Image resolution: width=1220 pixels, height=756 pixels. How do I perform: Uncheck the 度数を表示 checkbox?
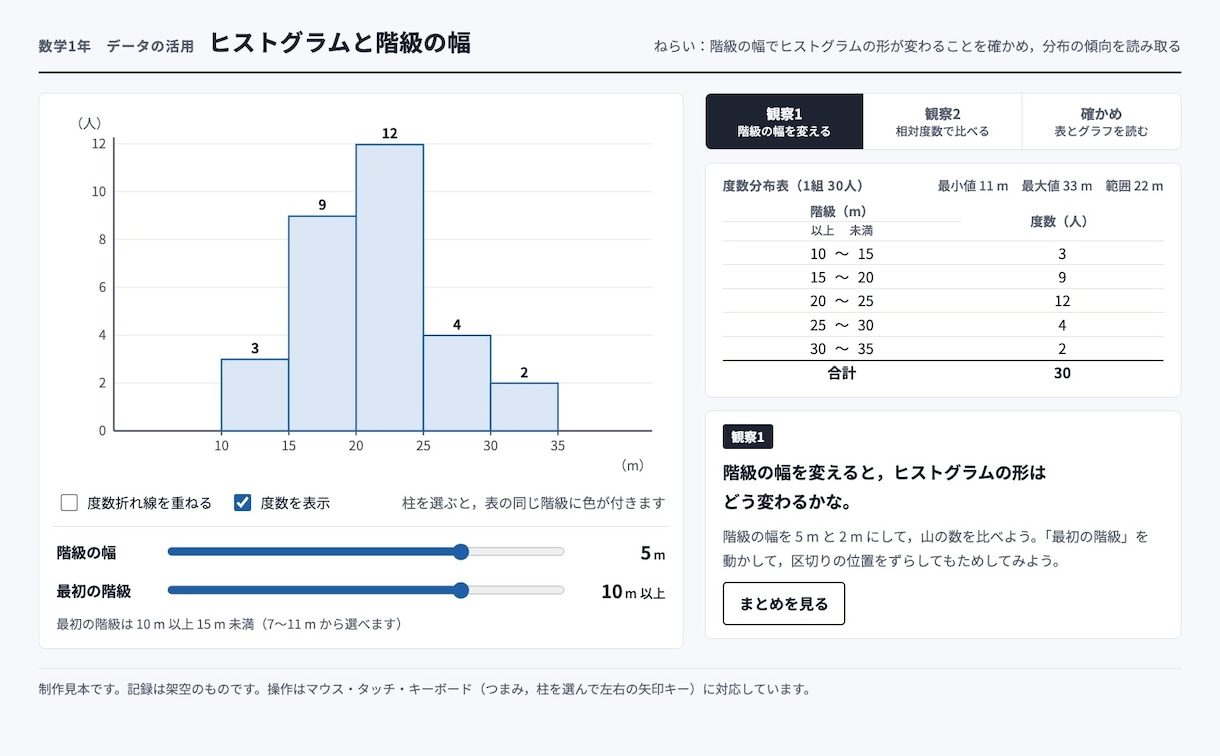click(242, 503)
